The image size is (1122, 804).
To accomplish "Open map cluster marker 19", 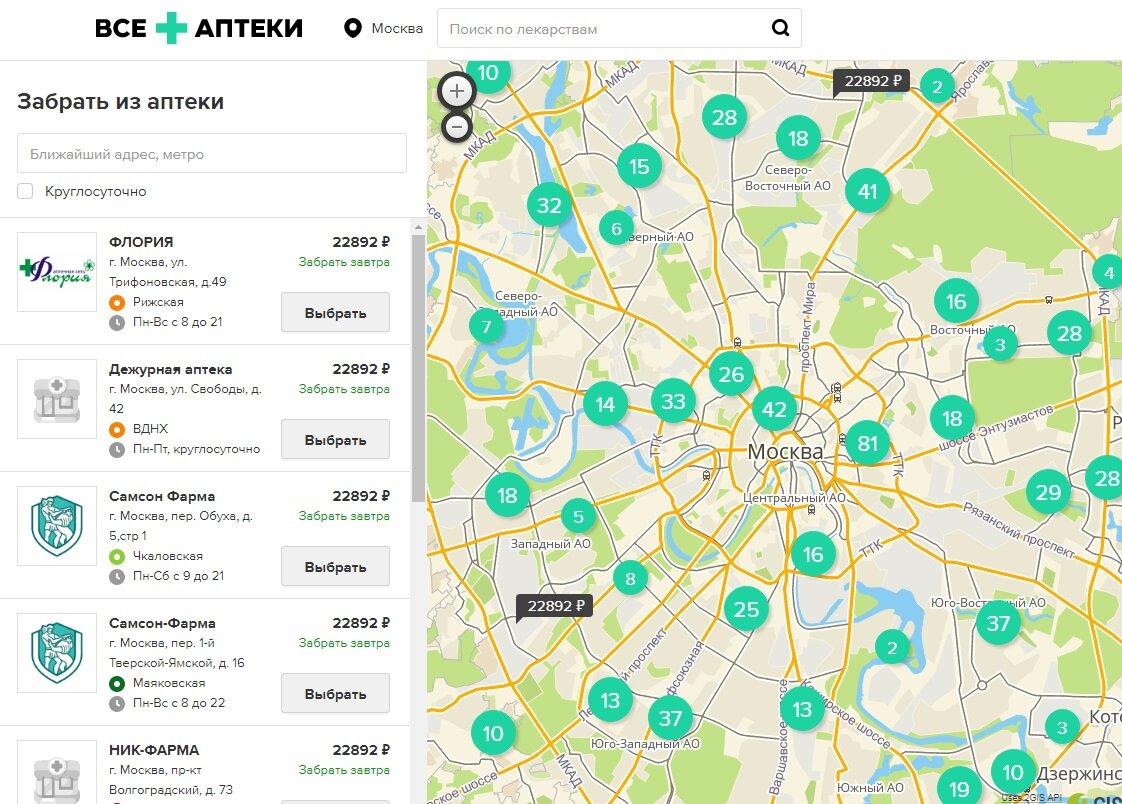I will click(x=959, y=788).
